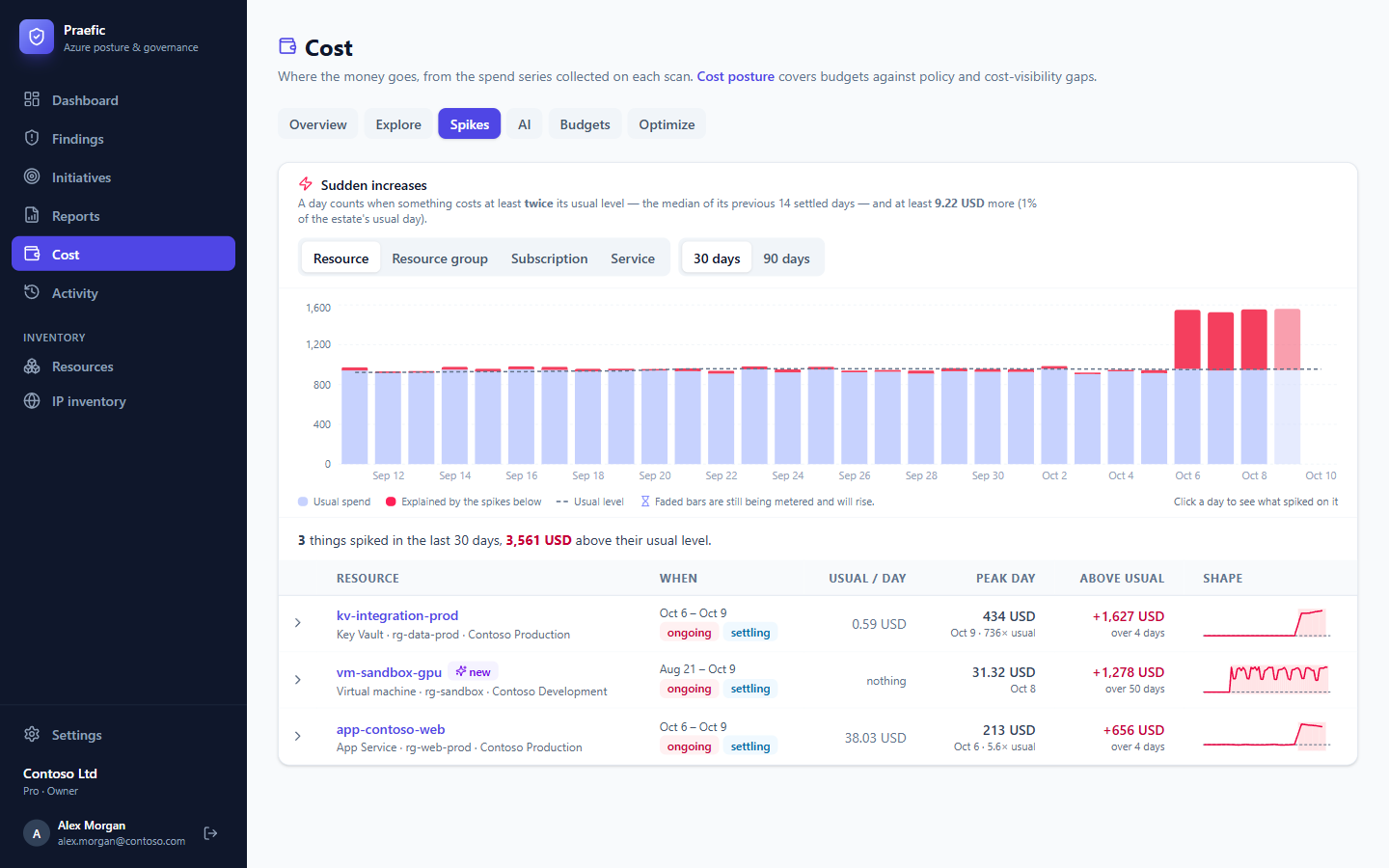Group spikes by Resource
The height and width of the screenshot is (868, 1389).
(x=340, y=258)
